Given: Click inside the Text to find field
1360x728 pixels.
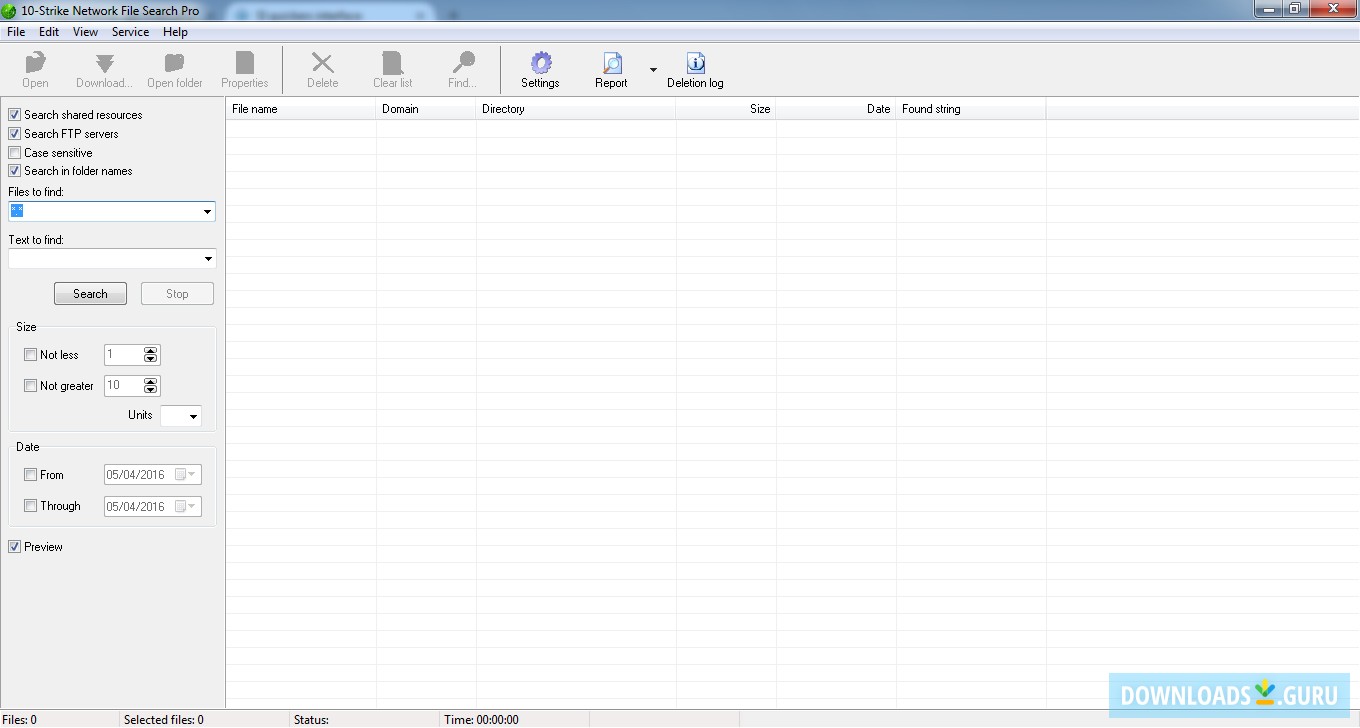Looking at the screenshot, I should (x=100, y=258).
